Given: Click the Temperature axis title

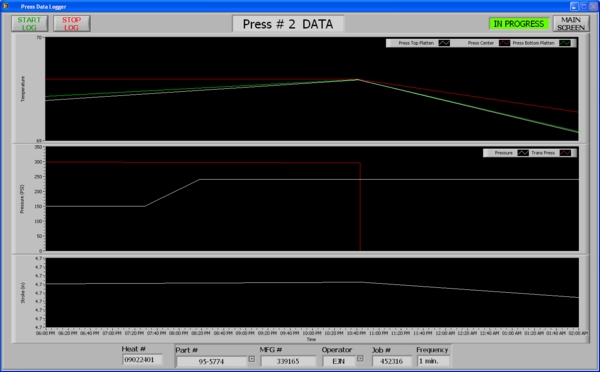Looking at the screenshot, I should [23, 89].
